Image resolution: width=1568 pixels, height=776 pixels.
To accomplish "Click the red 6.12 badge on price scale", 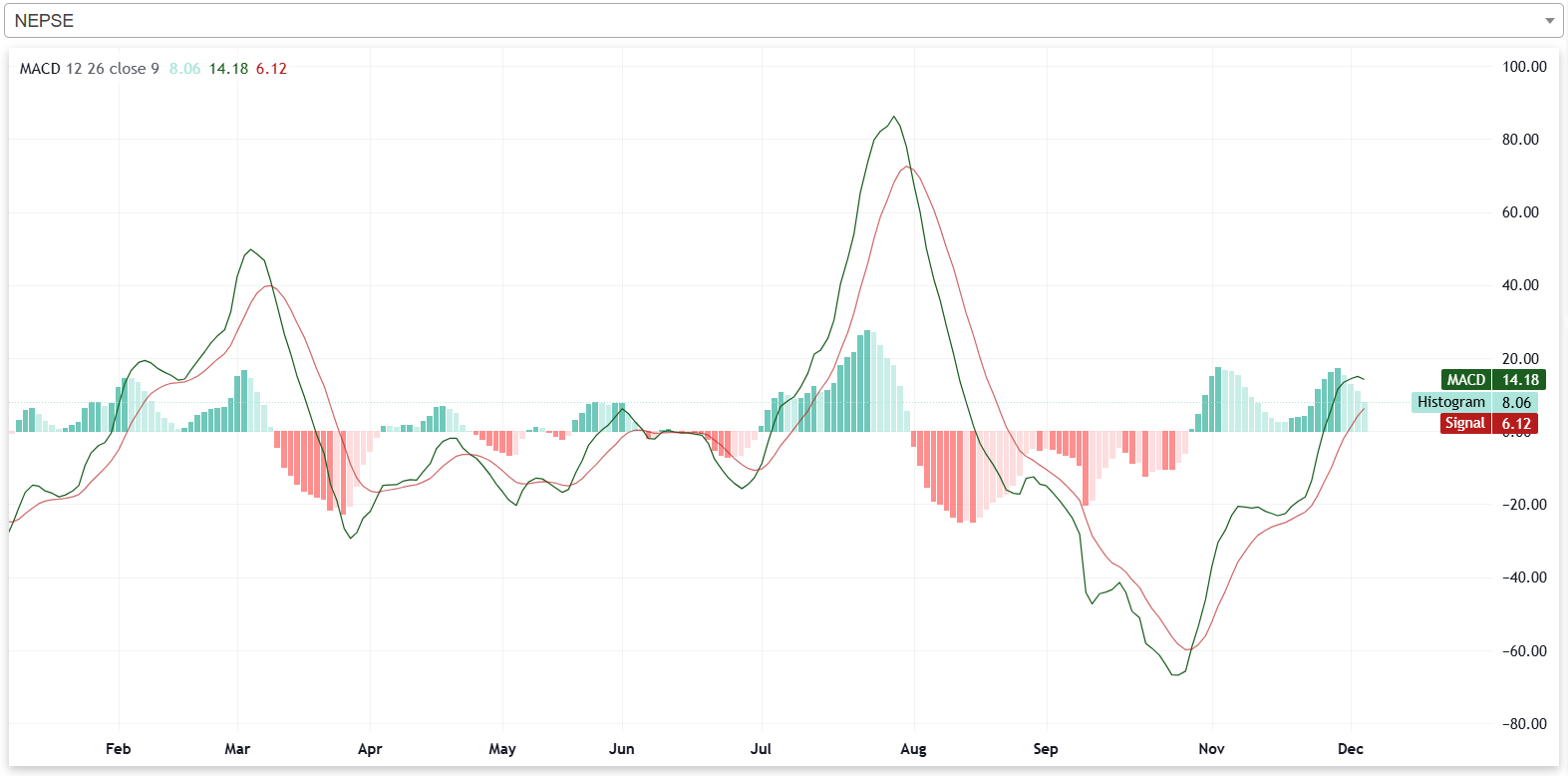I will (x=1516, y=424).
